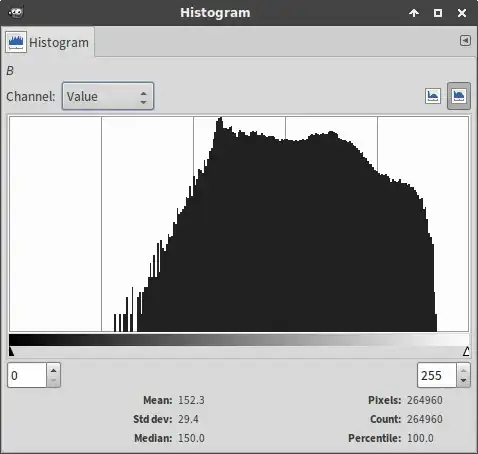
Task: Click the black point slider triangle
Action: coord(11,351)
